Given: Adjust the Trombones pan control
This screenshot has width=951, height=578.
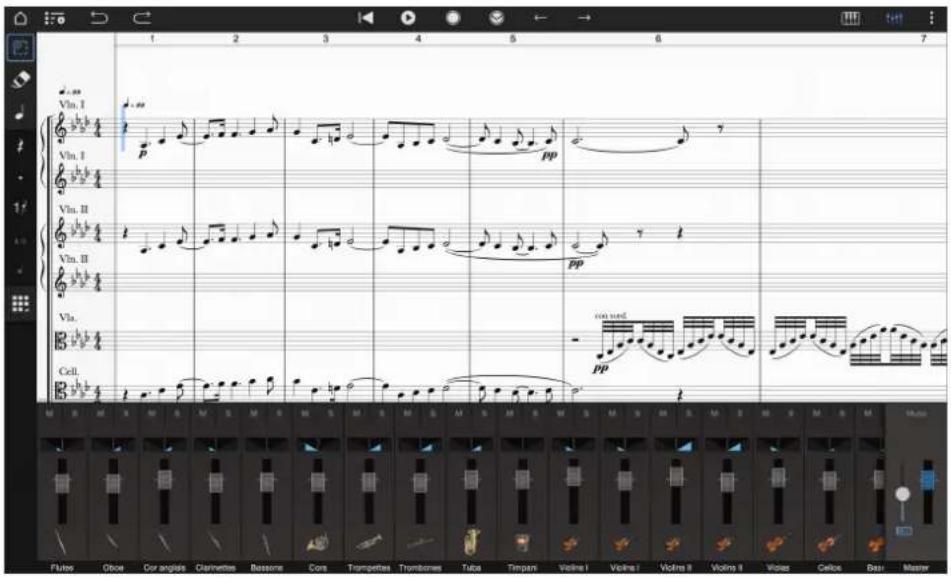Looking at the screenshot, I should 420,446.
